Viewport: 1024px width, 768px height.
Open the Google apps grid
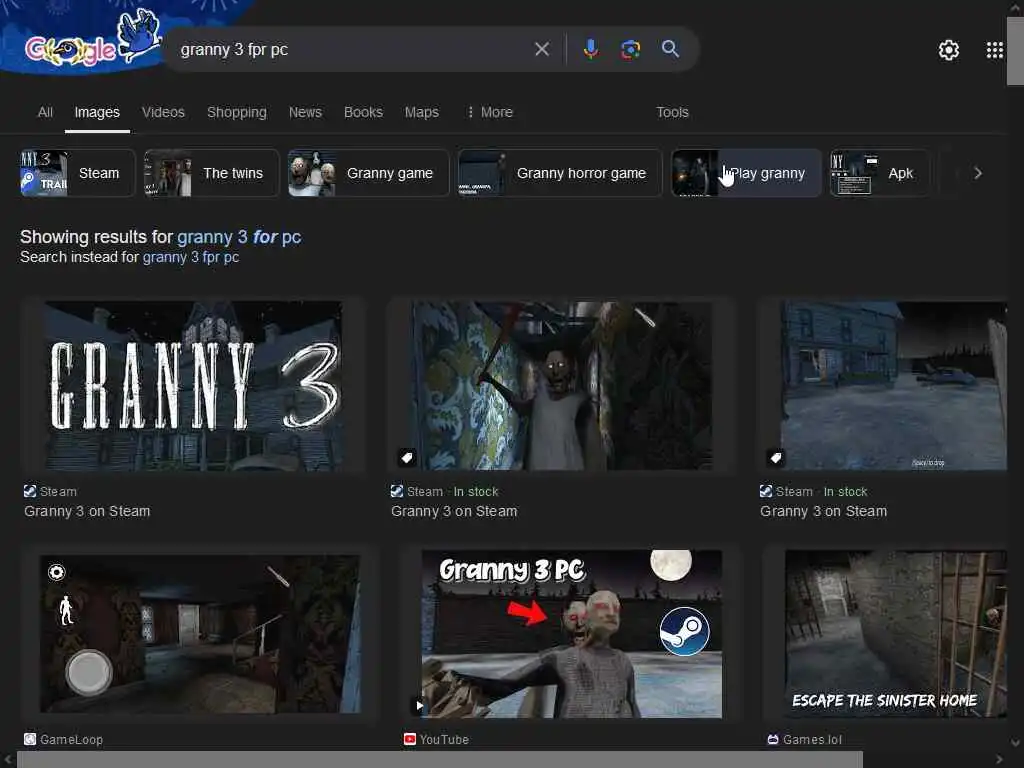(995, 50)
